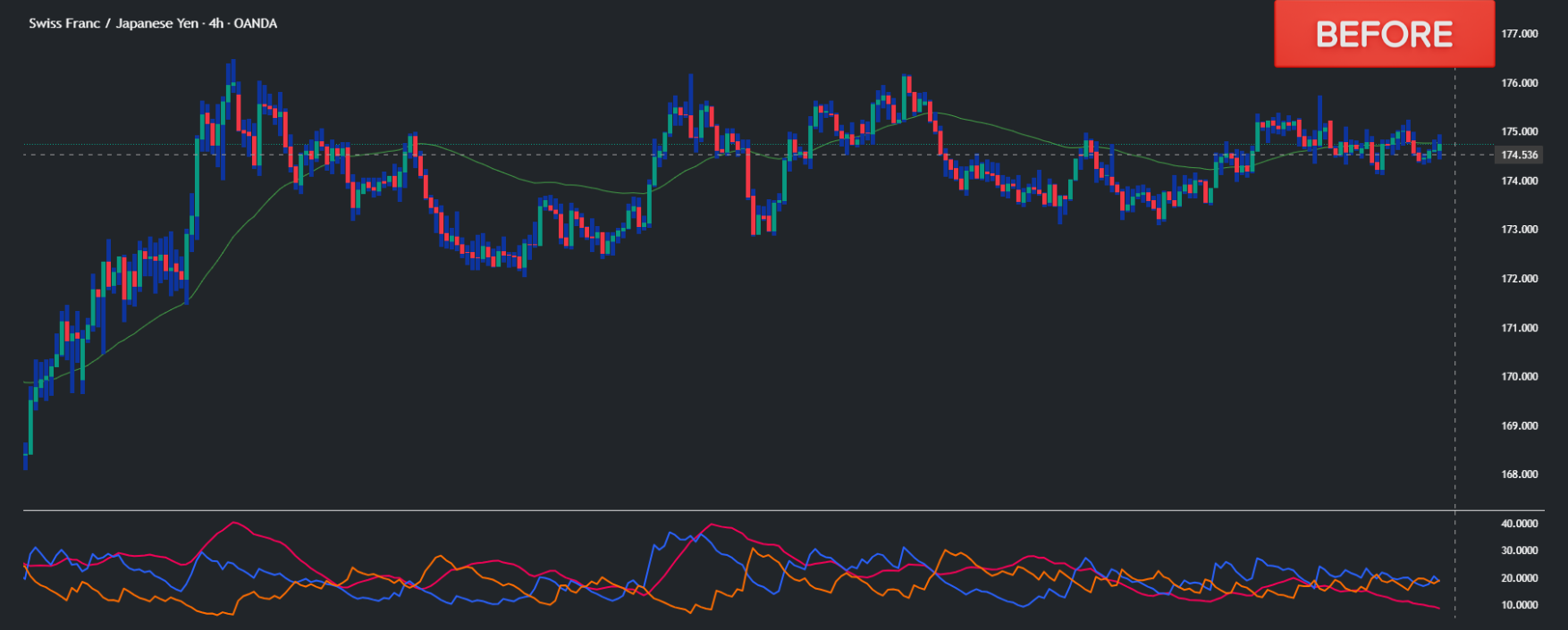
Task: Click the 177.000 price axis label
Action: tap(1519, 34)
